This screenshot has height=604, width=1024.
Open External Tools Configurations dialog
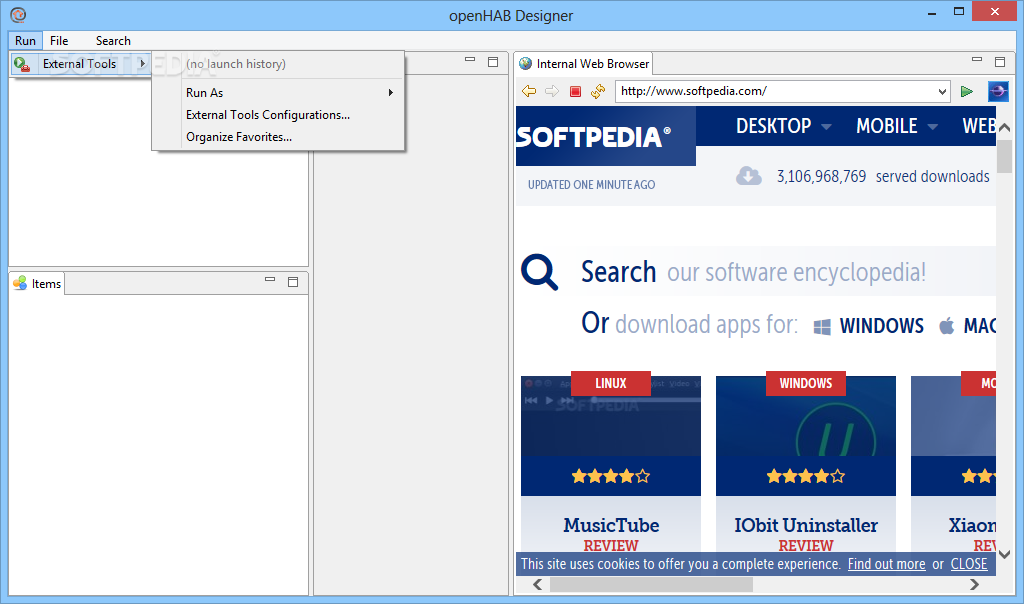[x=268, y=115]
